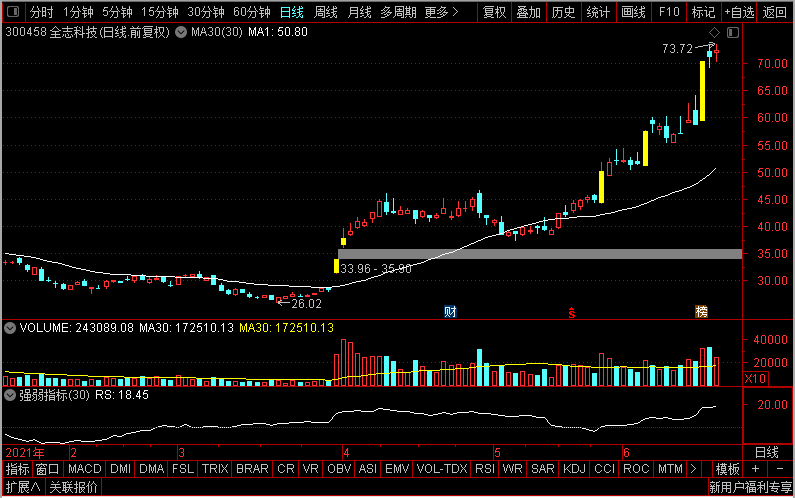
Task: Select the ROC indicator
Action: 636,469
